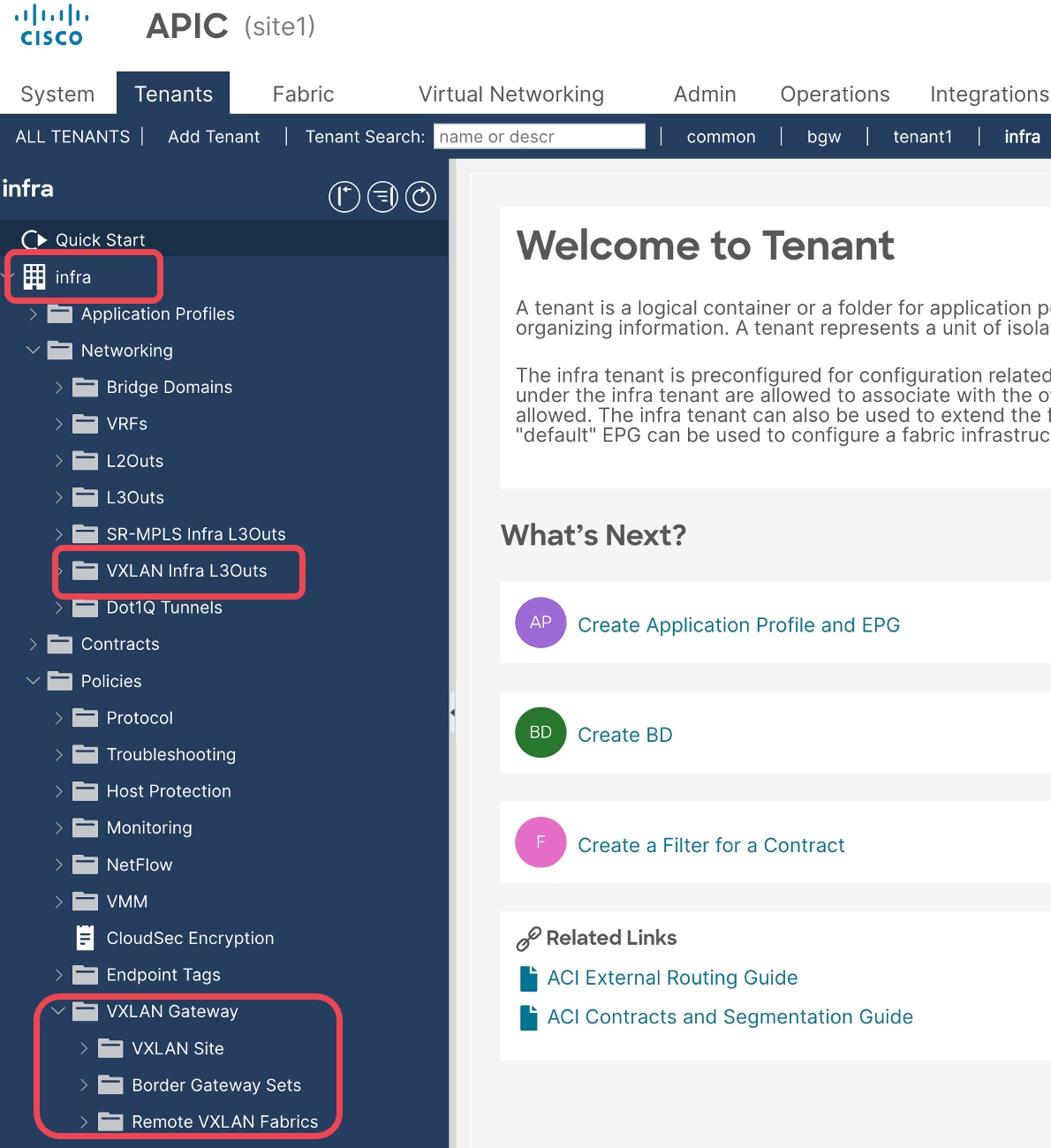Viewport: 1051px width, 1148px height.
Task: Click ALL TENANTS in submenu
Action: (x=72, y=137)
